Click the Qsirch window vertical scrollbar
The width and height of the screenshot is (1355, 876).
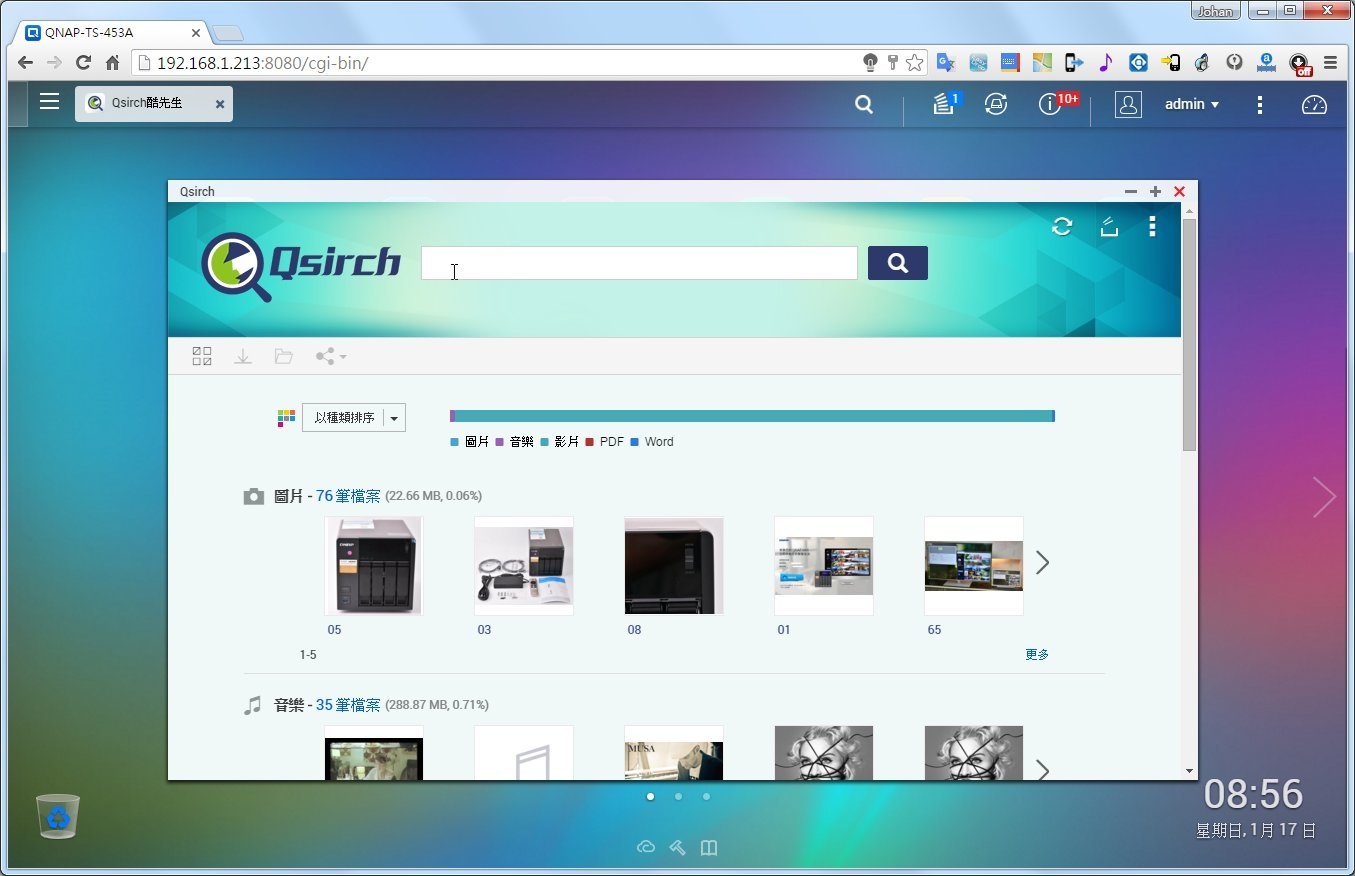coord(1189,334)
